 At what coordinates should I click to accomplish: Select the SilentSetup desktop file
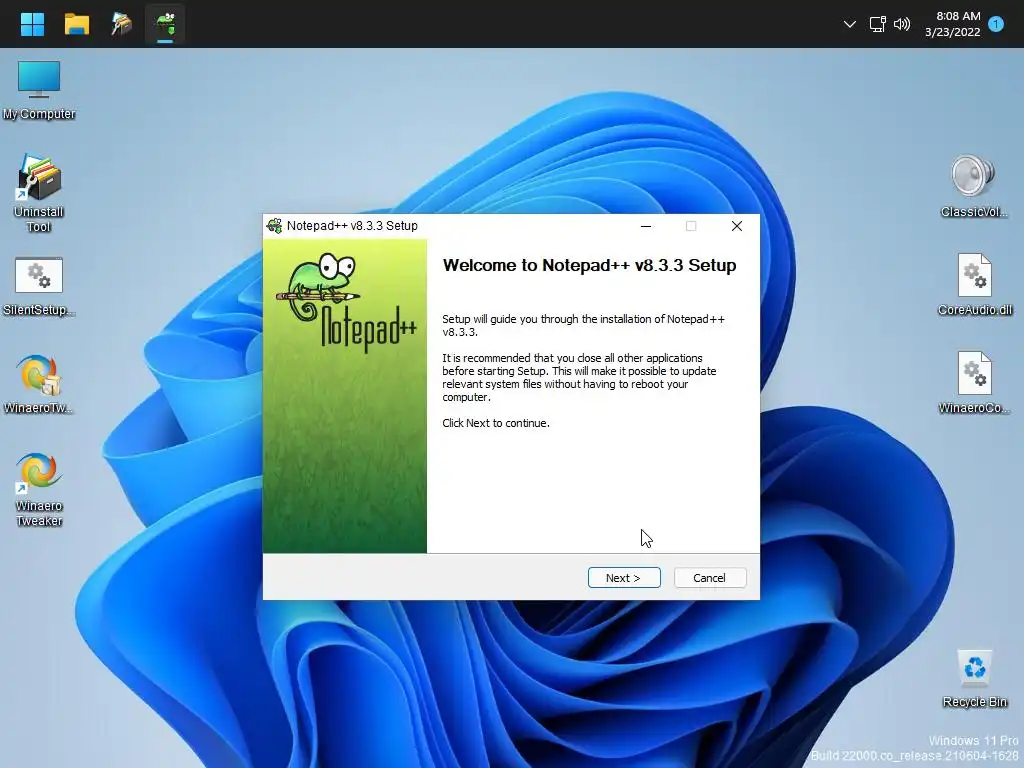[x=39, y=286]
